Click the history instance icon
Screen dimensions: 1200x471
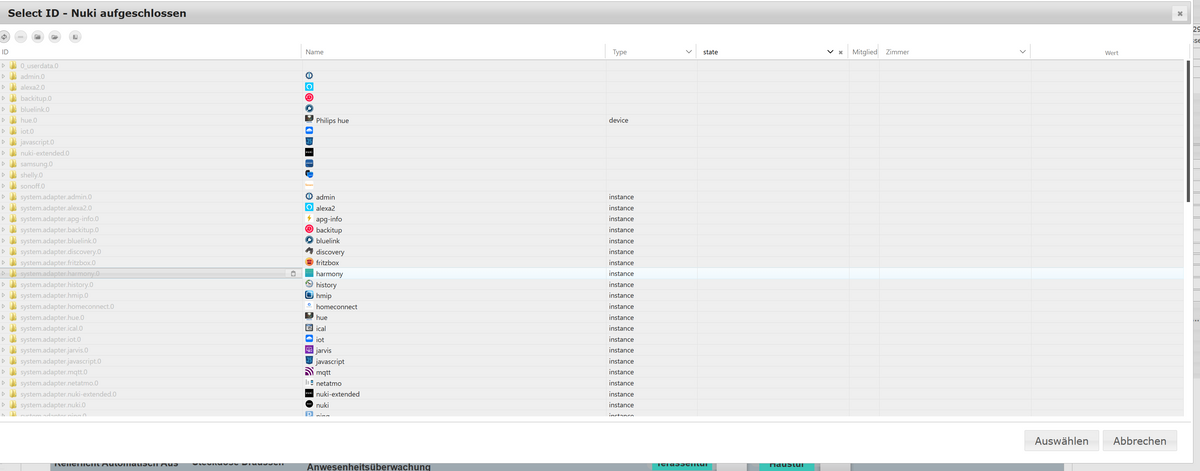pos(309,284)
